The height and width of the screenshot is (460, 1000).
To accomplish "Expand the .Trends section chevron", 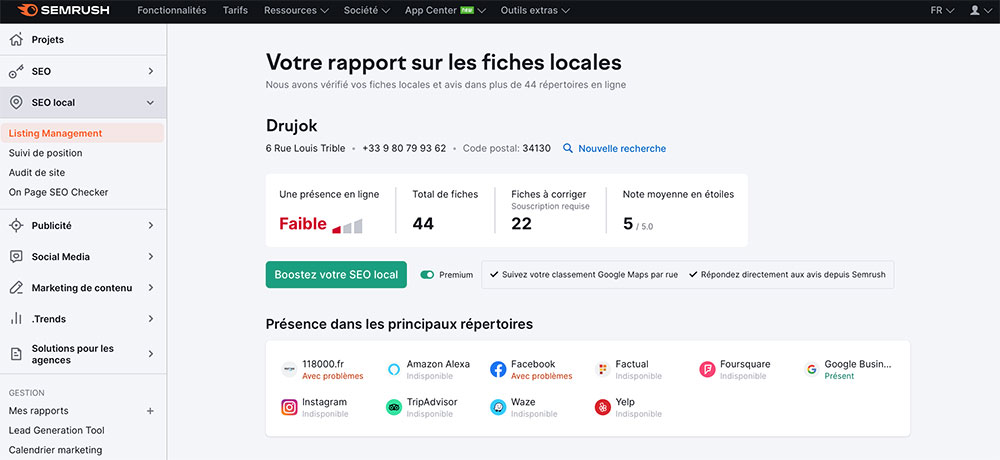I will (x=151, y=319).
